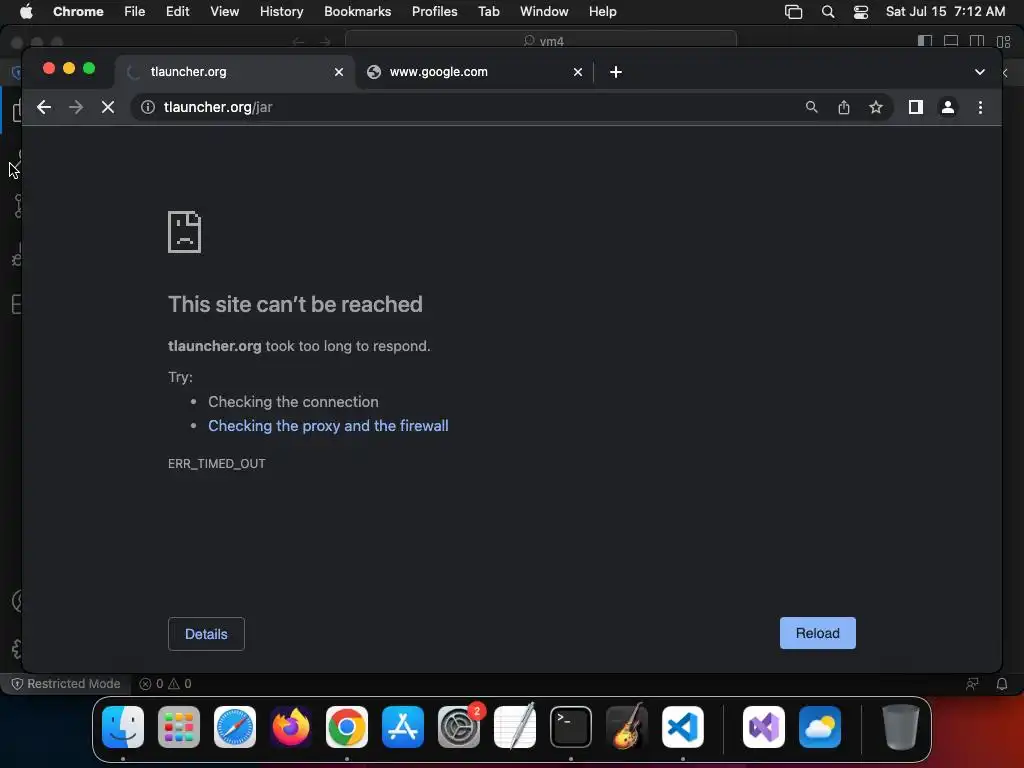Open Customize Layout in VS Code title bar
This screenshot has height=768, width=1024.
1004,41
